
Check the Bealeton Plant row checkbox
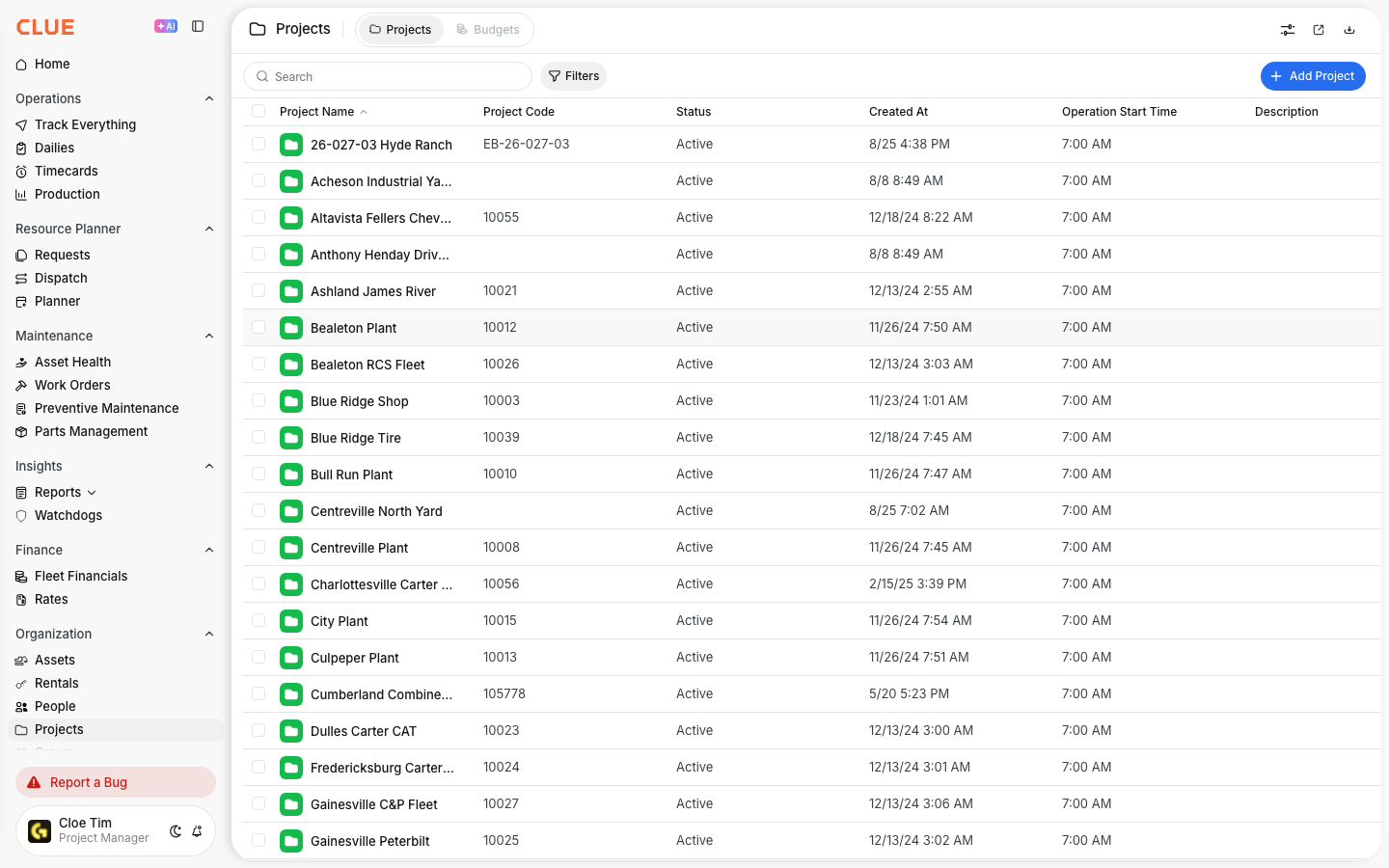pyautogui.click(x=259, y=327)
